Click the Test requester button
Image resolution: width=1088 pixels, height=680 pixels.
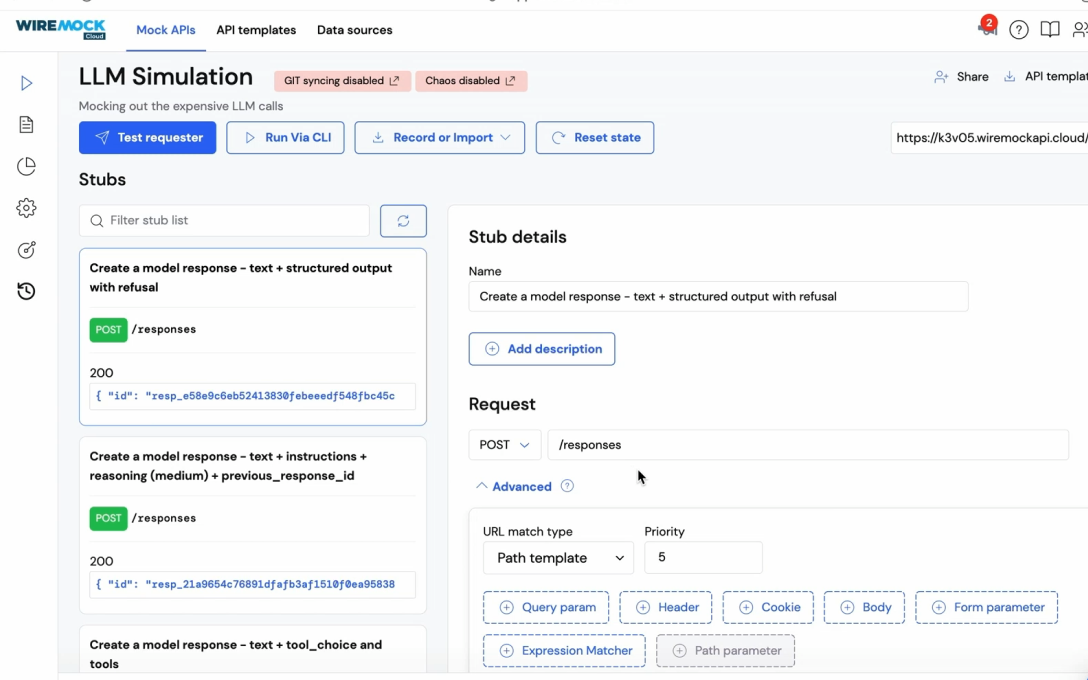[147, 137]
